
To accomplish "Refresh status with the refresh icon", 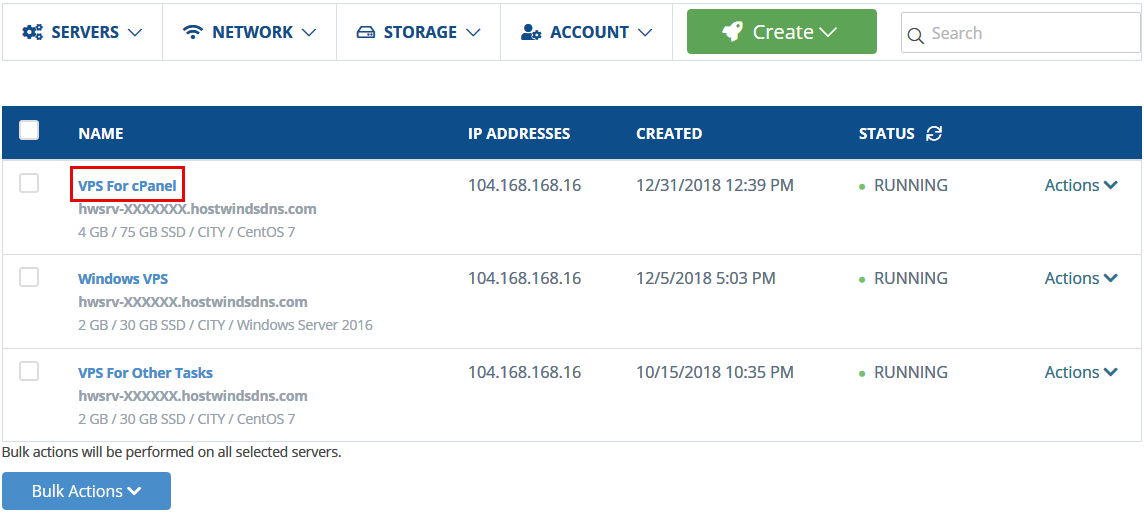I will (x=934, y=133).
